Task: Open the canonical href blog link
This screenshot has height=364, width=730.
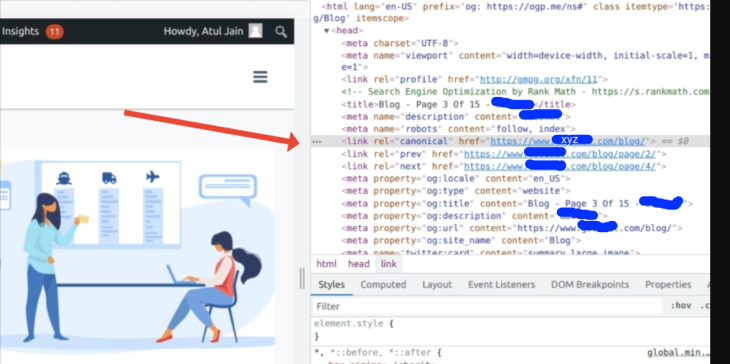Action: [x=568, y=141]
